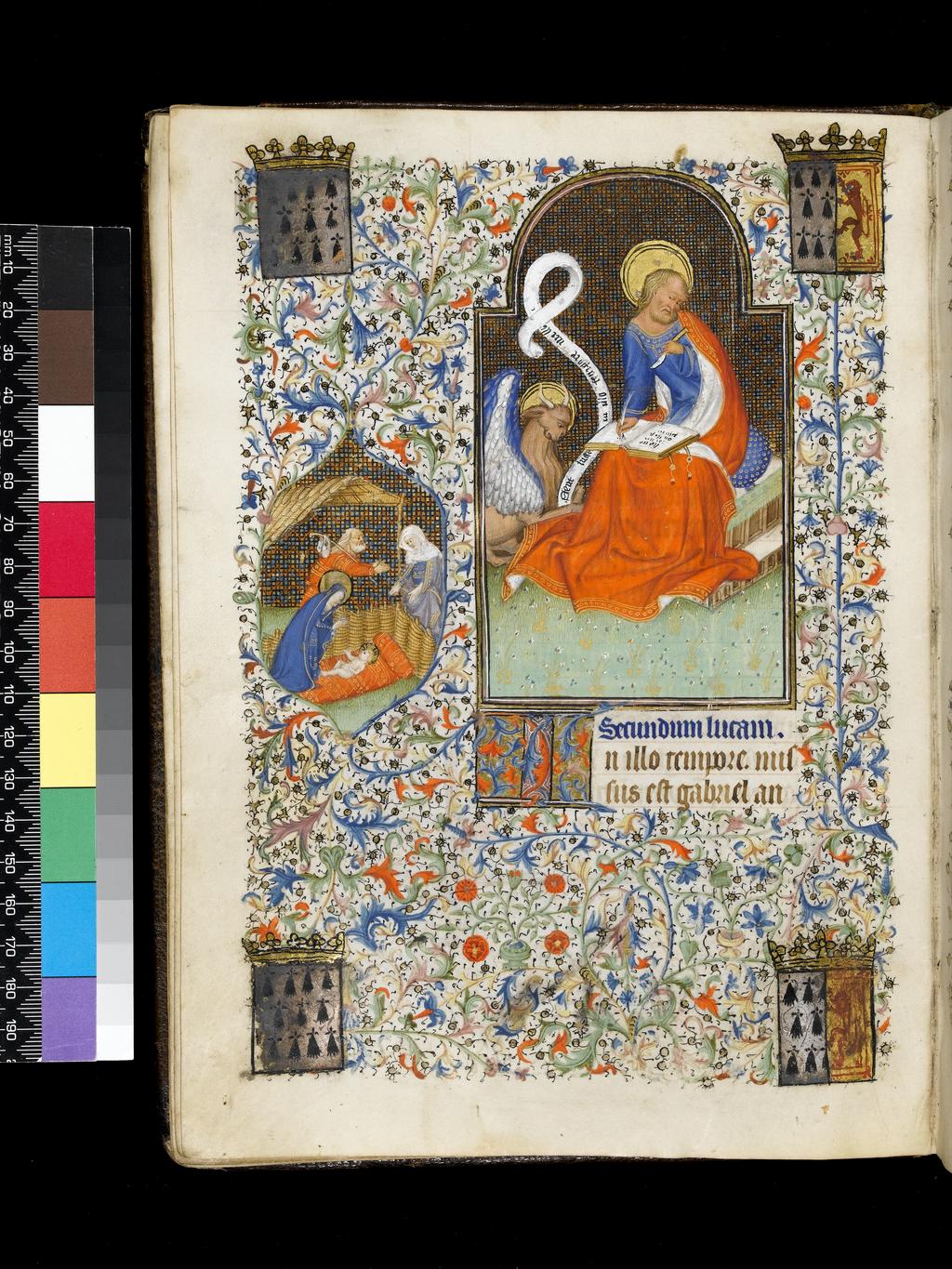Pick the brown swatch on color chart
The image size is (952, 1269).
(x=67, y=357)
